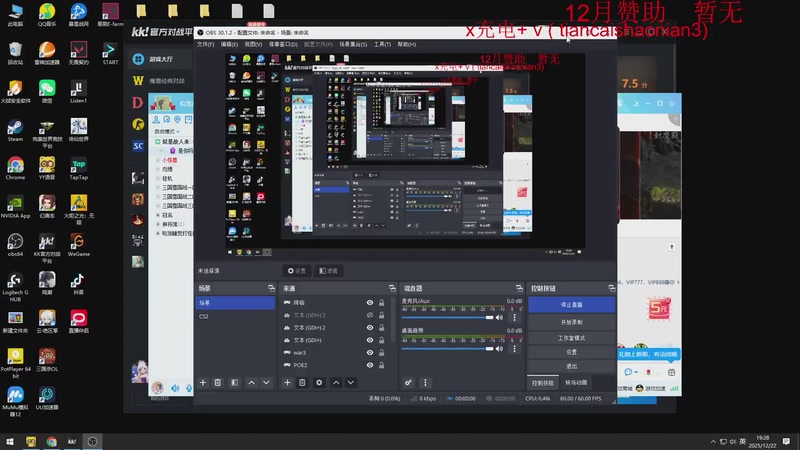The image size is (800, 450).
Task: Click the 退出 button in Controls
Action: click(571, 366)
